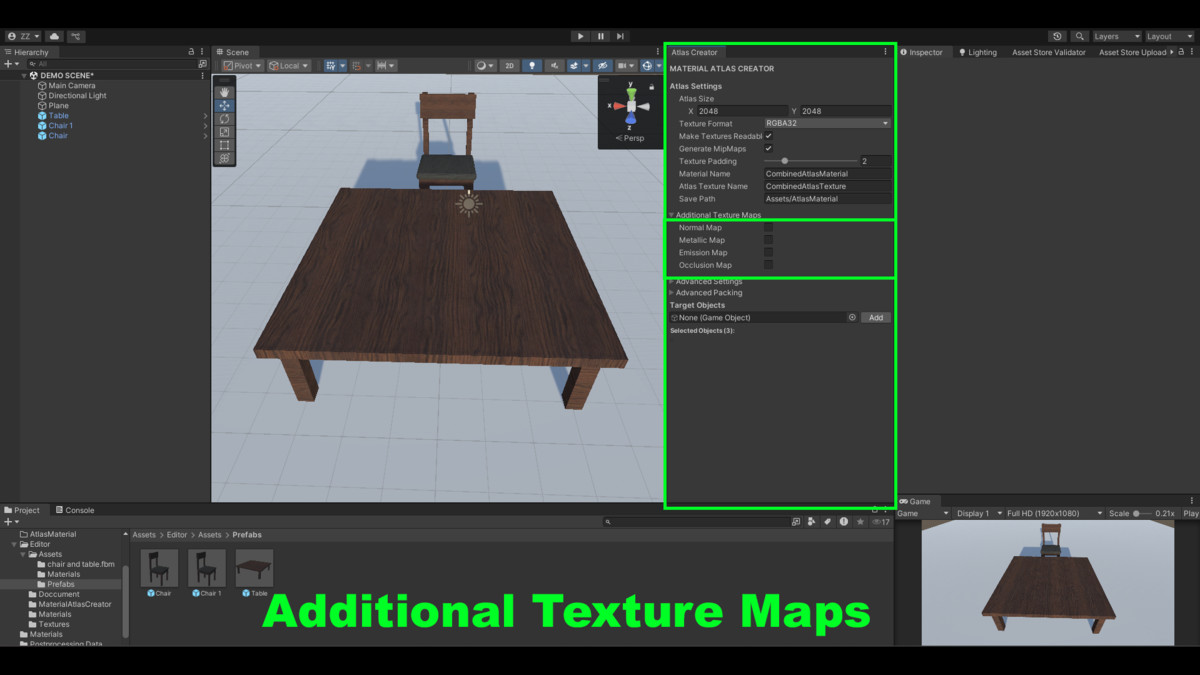Viewport: 1200px width, 675px height.
Task: Click the scene orientation gizmo
Action: tap(631, 106)
